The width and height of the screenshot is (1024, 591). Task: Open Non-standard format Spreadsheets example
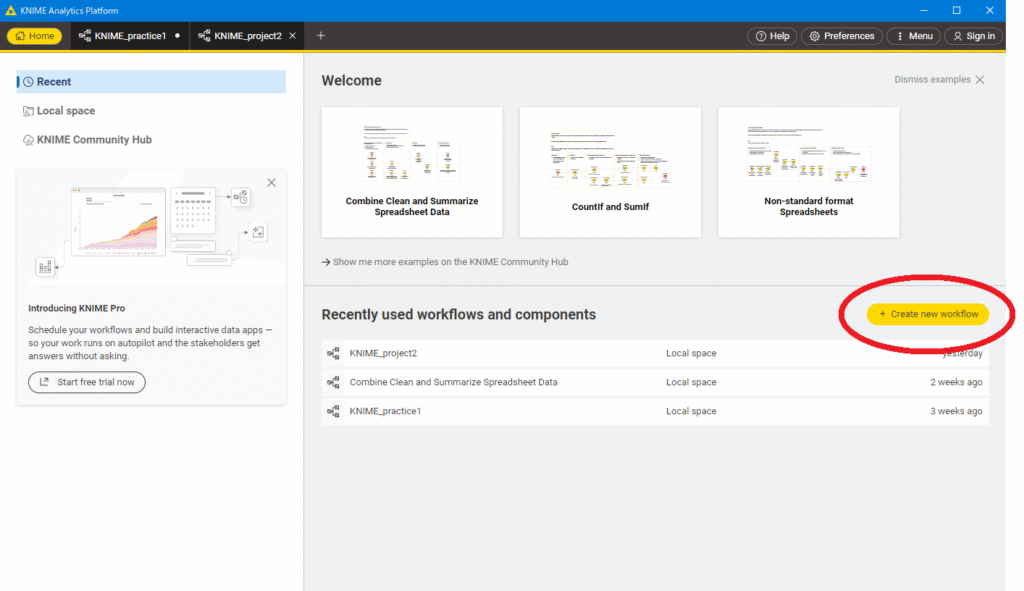click(808, 172)
